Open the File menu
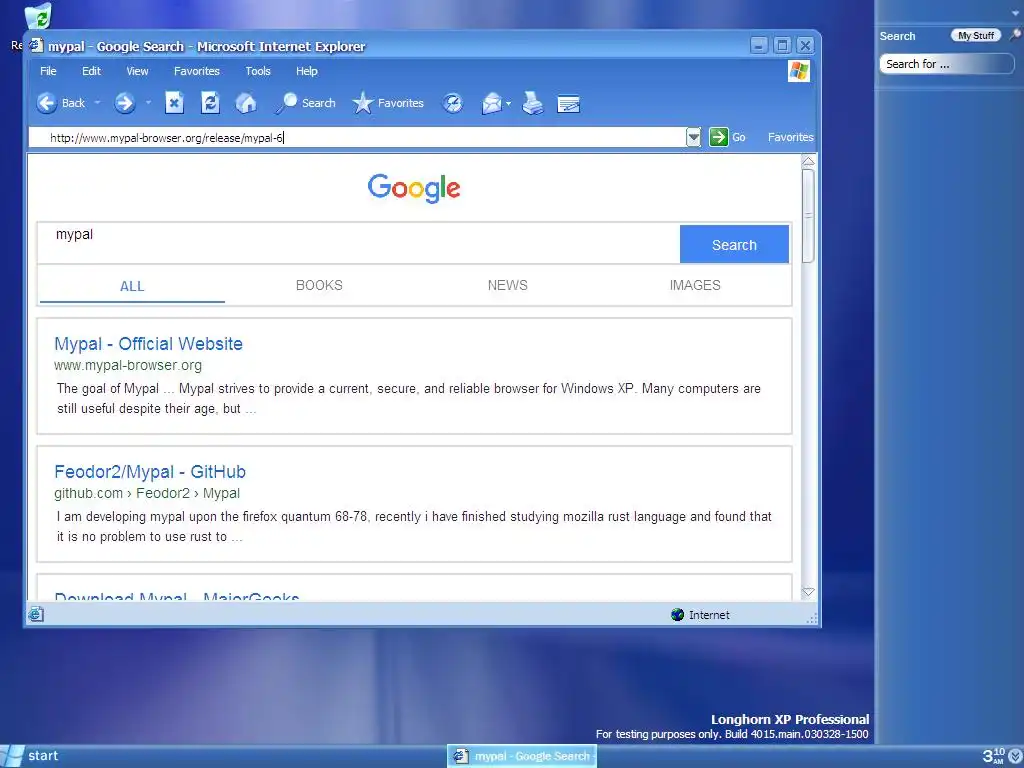The height and width of the screenshot is (768, 1024). (48, 71)
